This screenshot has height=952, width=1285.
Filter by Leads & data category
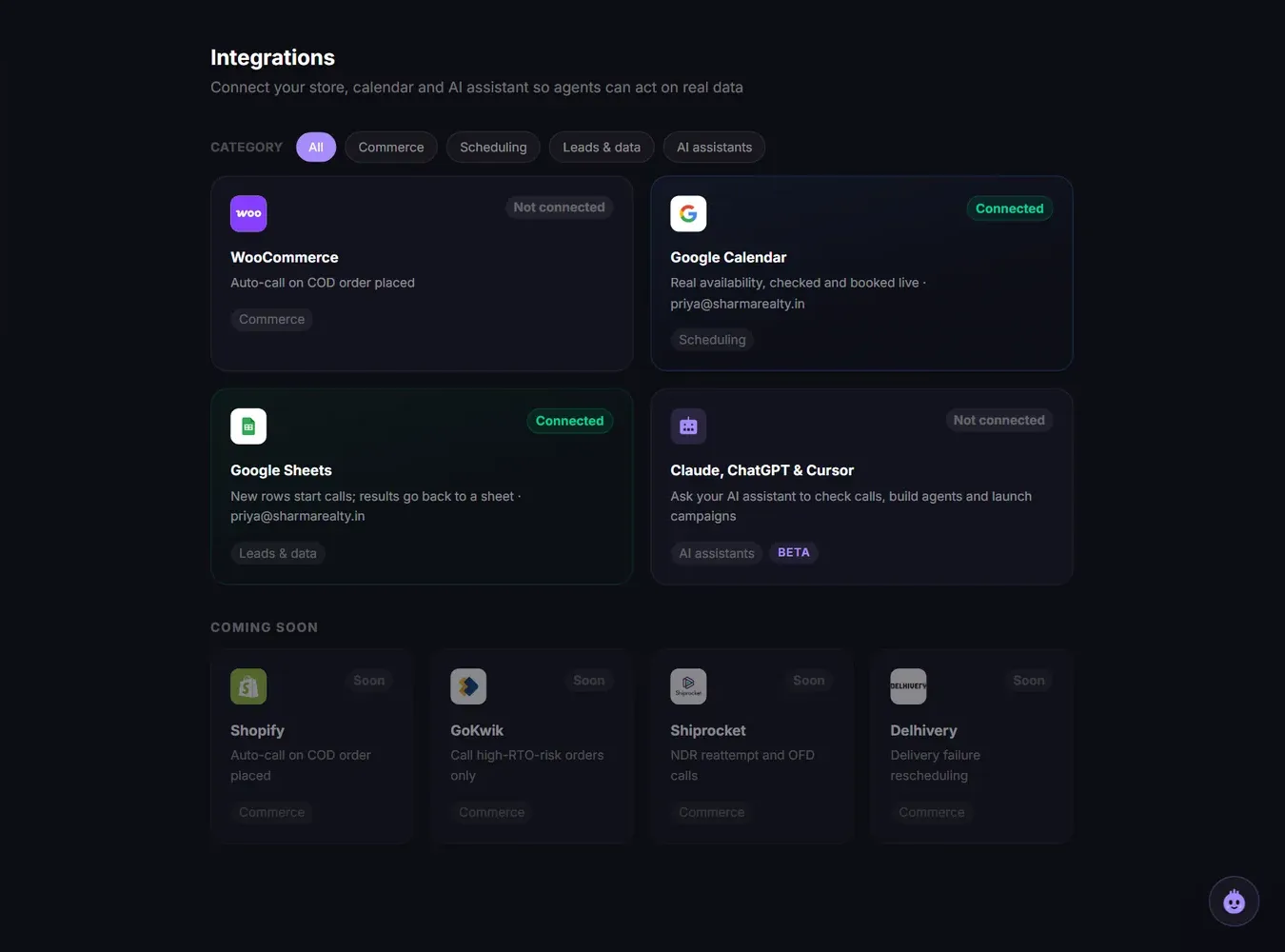(x=602, y=147)
